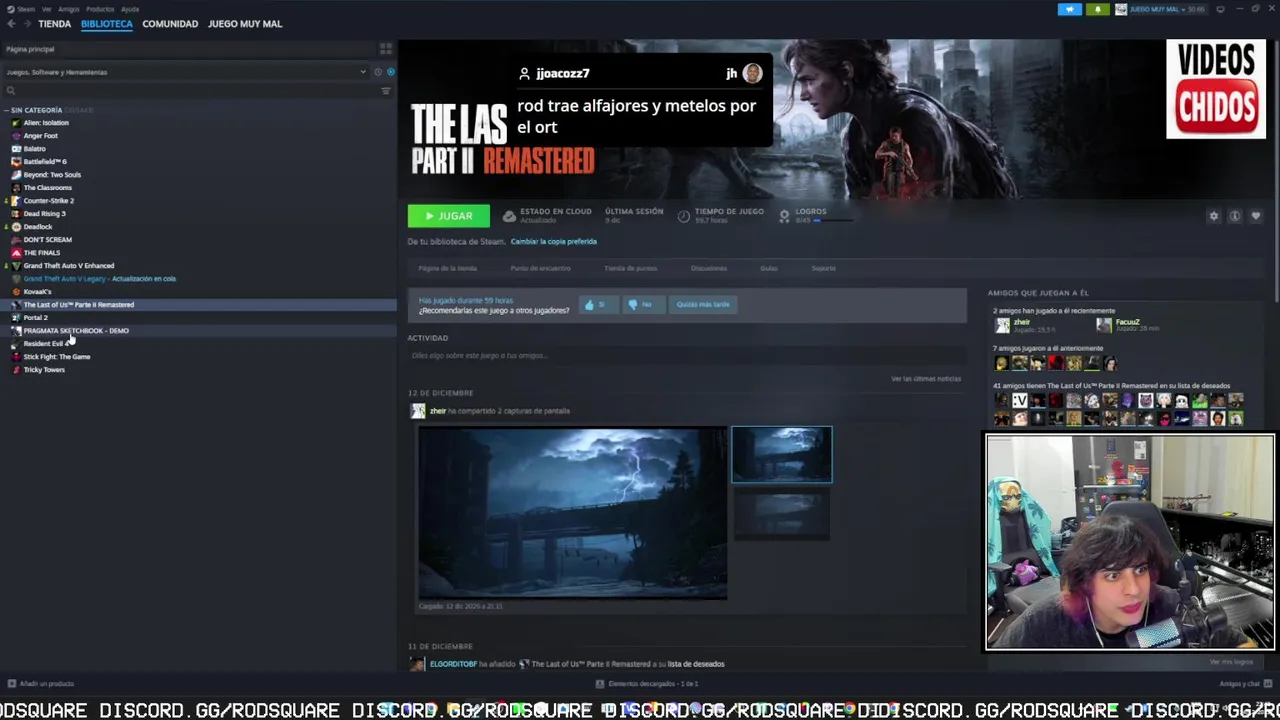This screenshot has width=1280, height=720.
Task: Select The Classrooms in library
Action: point(47,188)
